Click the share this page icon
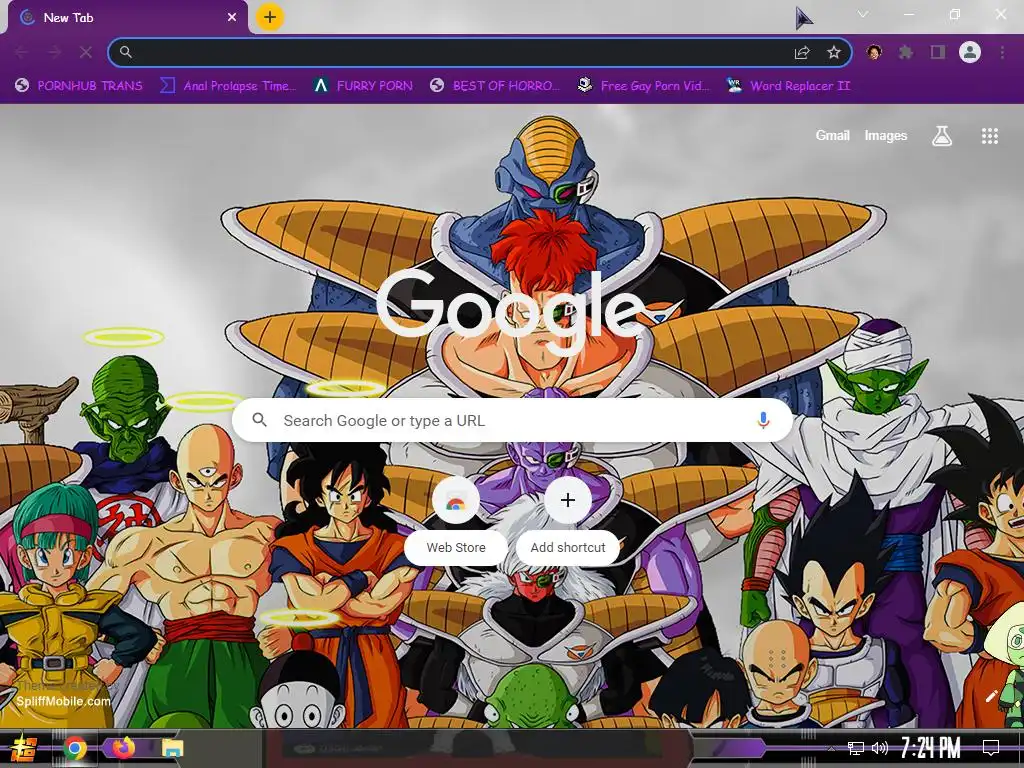 (x=802, y=52)
